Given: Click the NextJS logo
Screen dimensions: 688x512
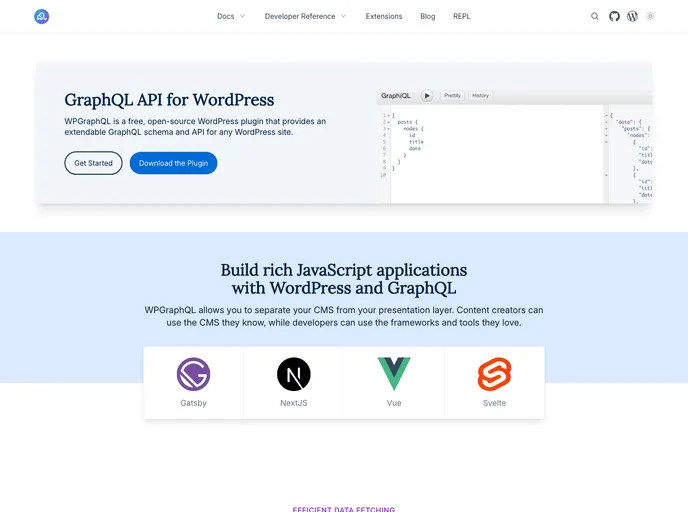Looking at the screenshot, I should click(x=294, y=374).
